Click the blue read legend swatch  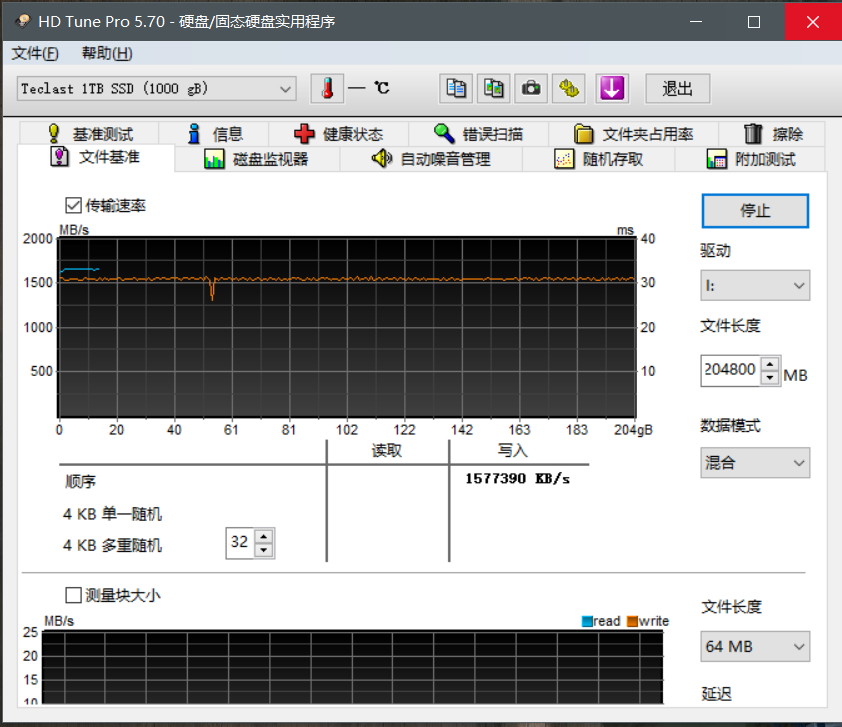click(587, 621)
